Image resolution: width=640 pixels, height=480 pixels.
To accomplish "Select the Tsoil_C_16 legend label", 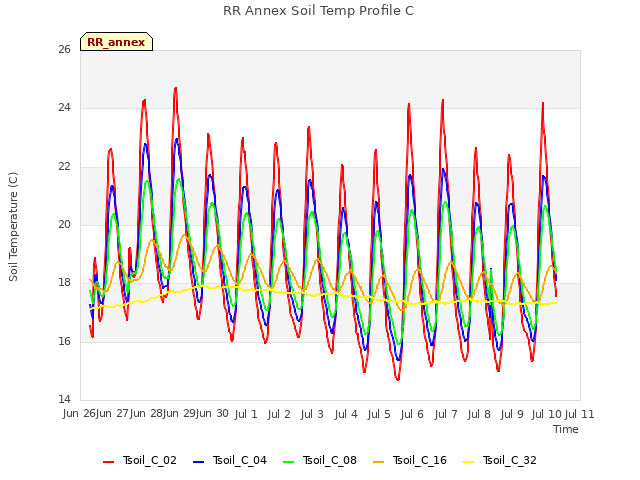I will click(420, 460).
